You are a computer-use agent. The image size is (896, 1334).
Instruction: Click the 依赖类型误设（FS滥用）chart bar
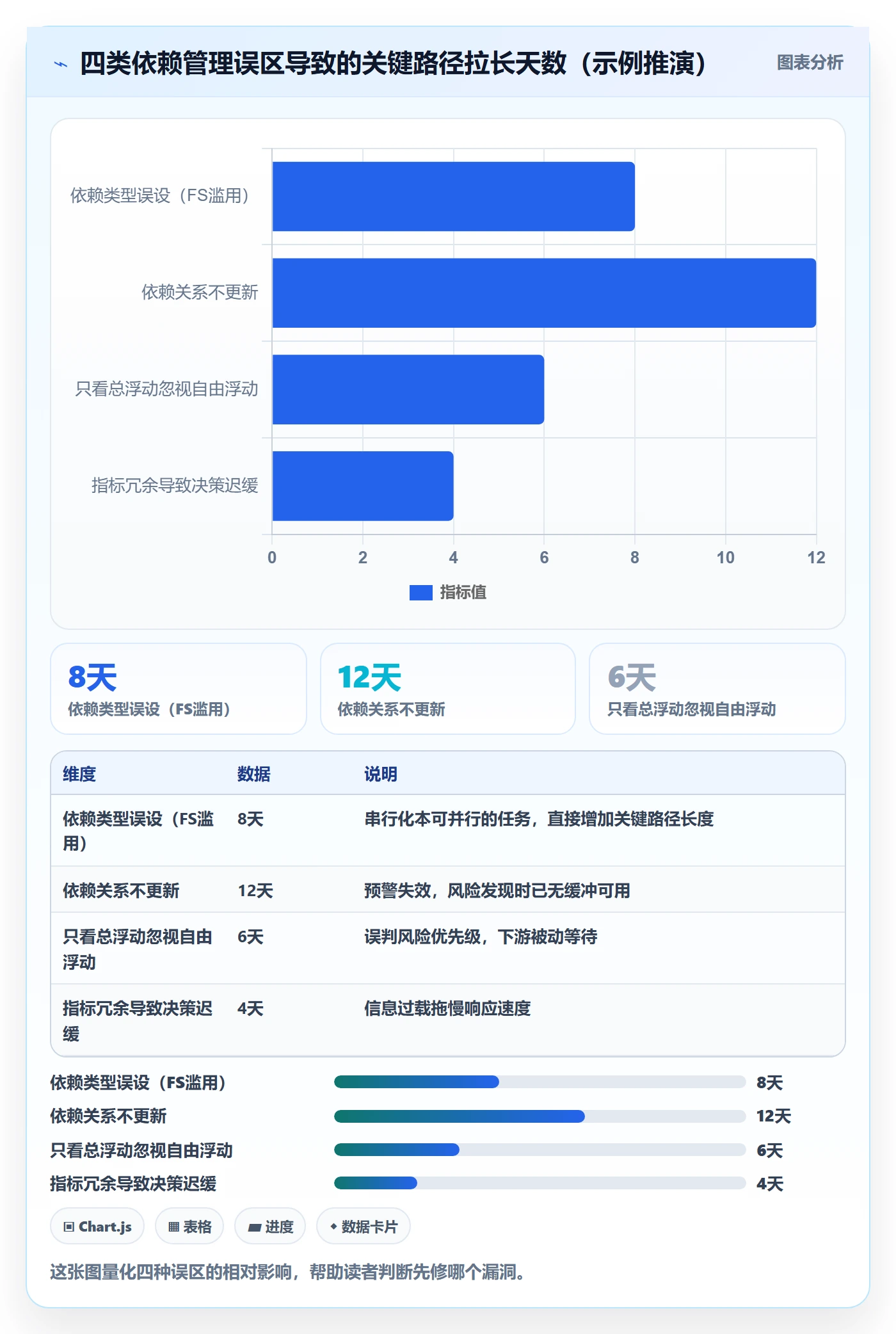tap(454, 197)
